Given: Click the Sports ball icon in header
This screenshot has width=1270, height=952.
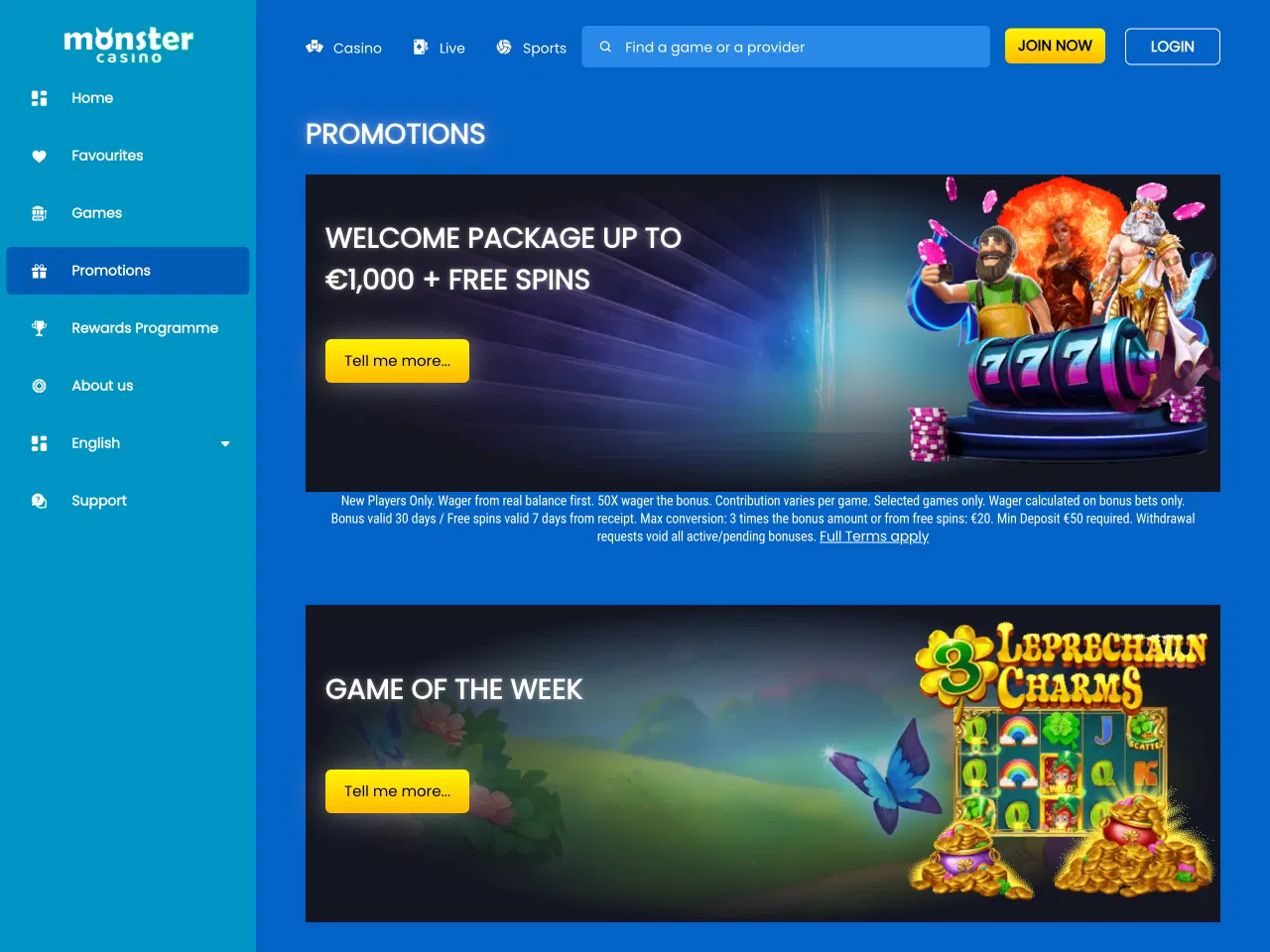Looking at the screenshot, I should [x=504, y=47].
